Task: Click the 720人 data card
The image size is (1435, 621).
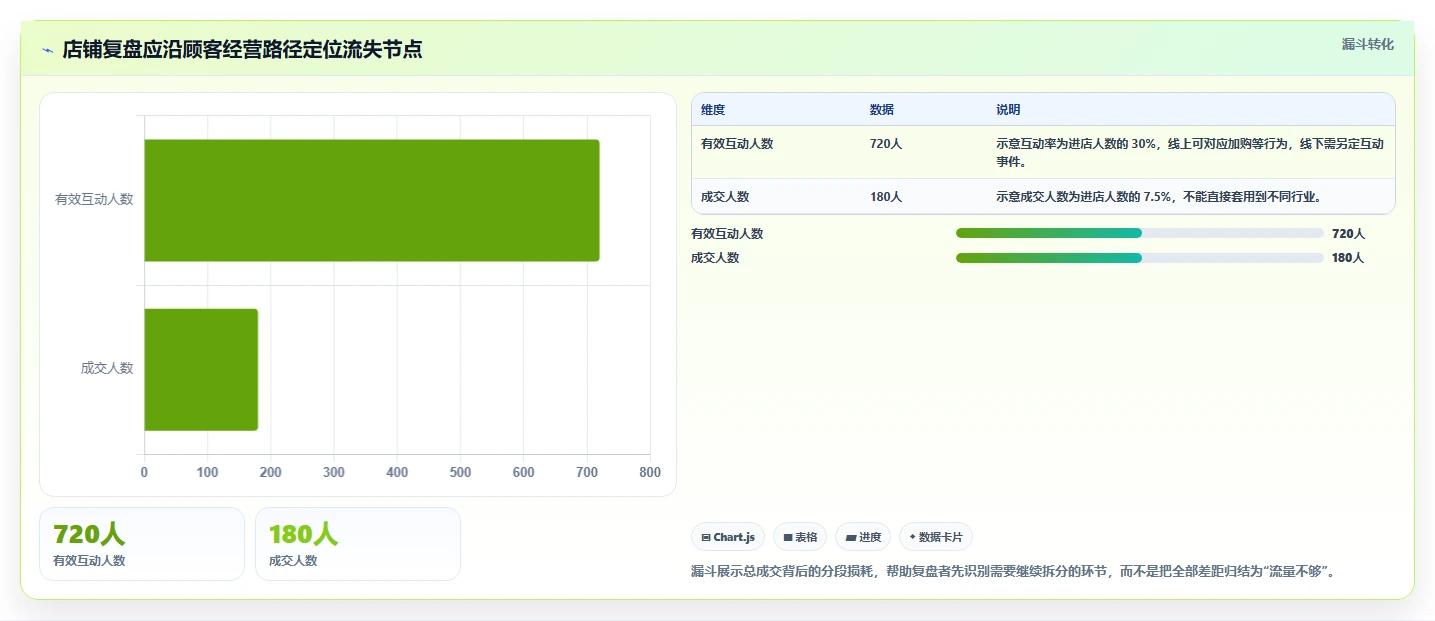Action: (142, 544)
